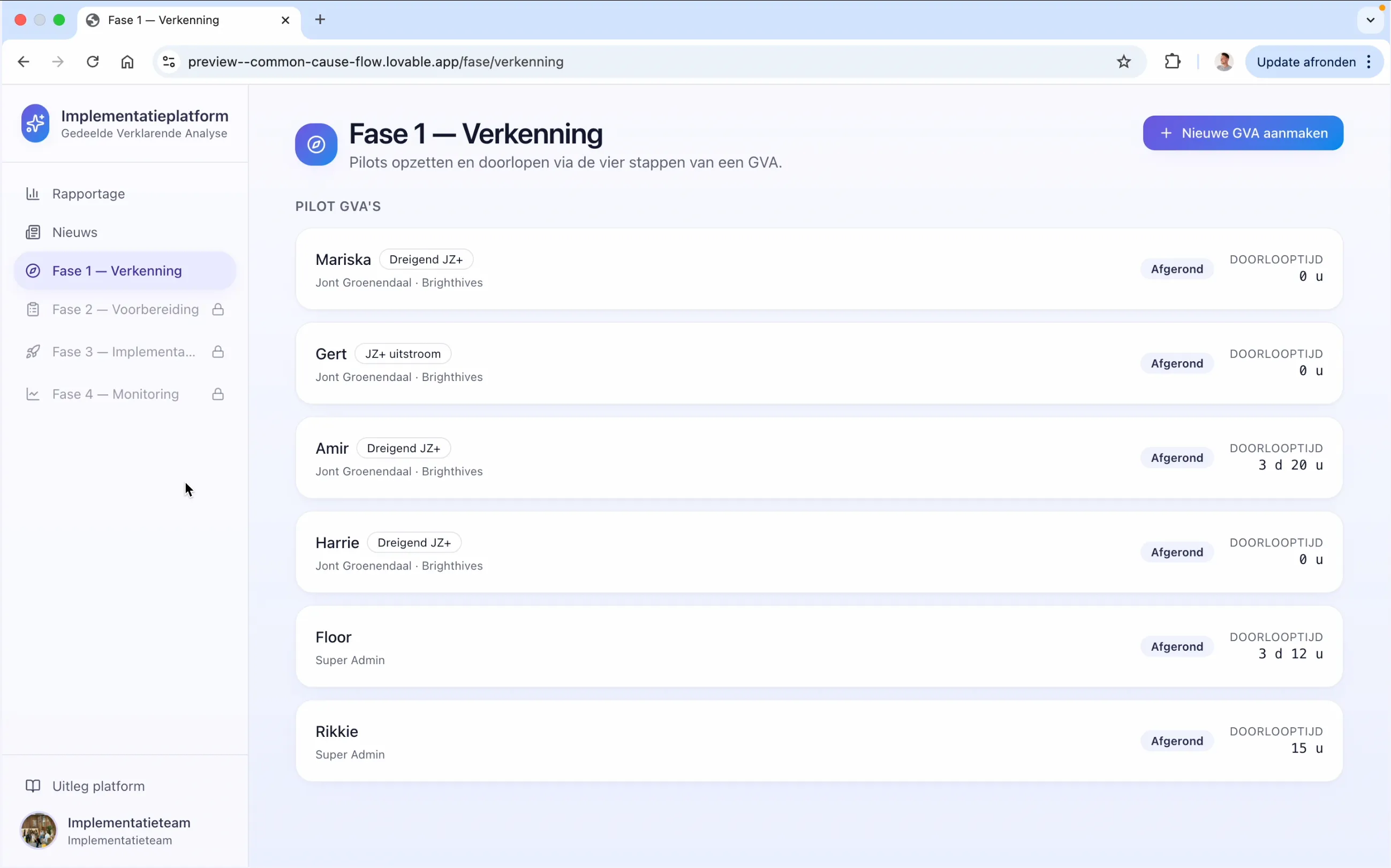The width and height of the screenshot is (1391, 868).
Task: Create a new GVA with Nieuwe GVA aanmaken
Action: click(1243, 133)
